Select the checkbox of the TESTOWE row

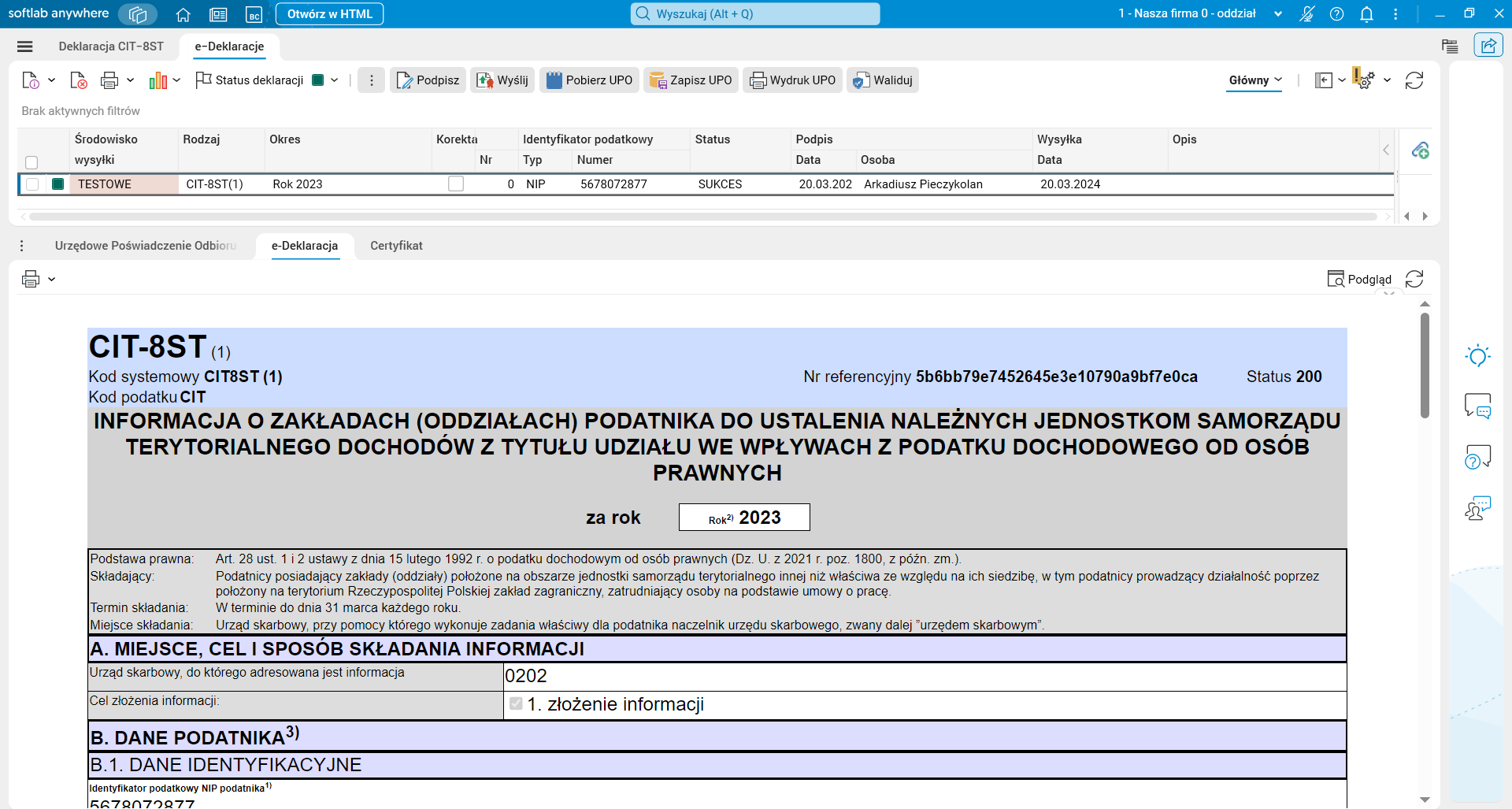pyautogui.click(x=31, y=184)
